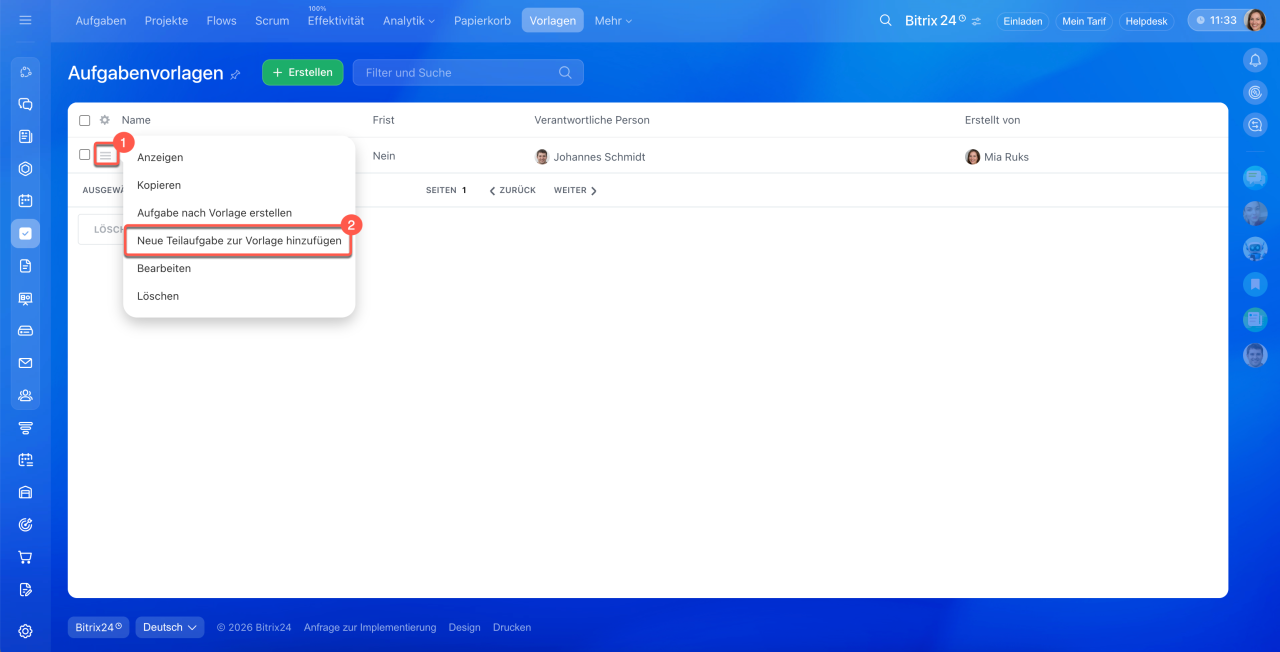Viewport: 1280px width, 652px height.
Task: Open the row actions burger menu icon
Action: point(106,155)
